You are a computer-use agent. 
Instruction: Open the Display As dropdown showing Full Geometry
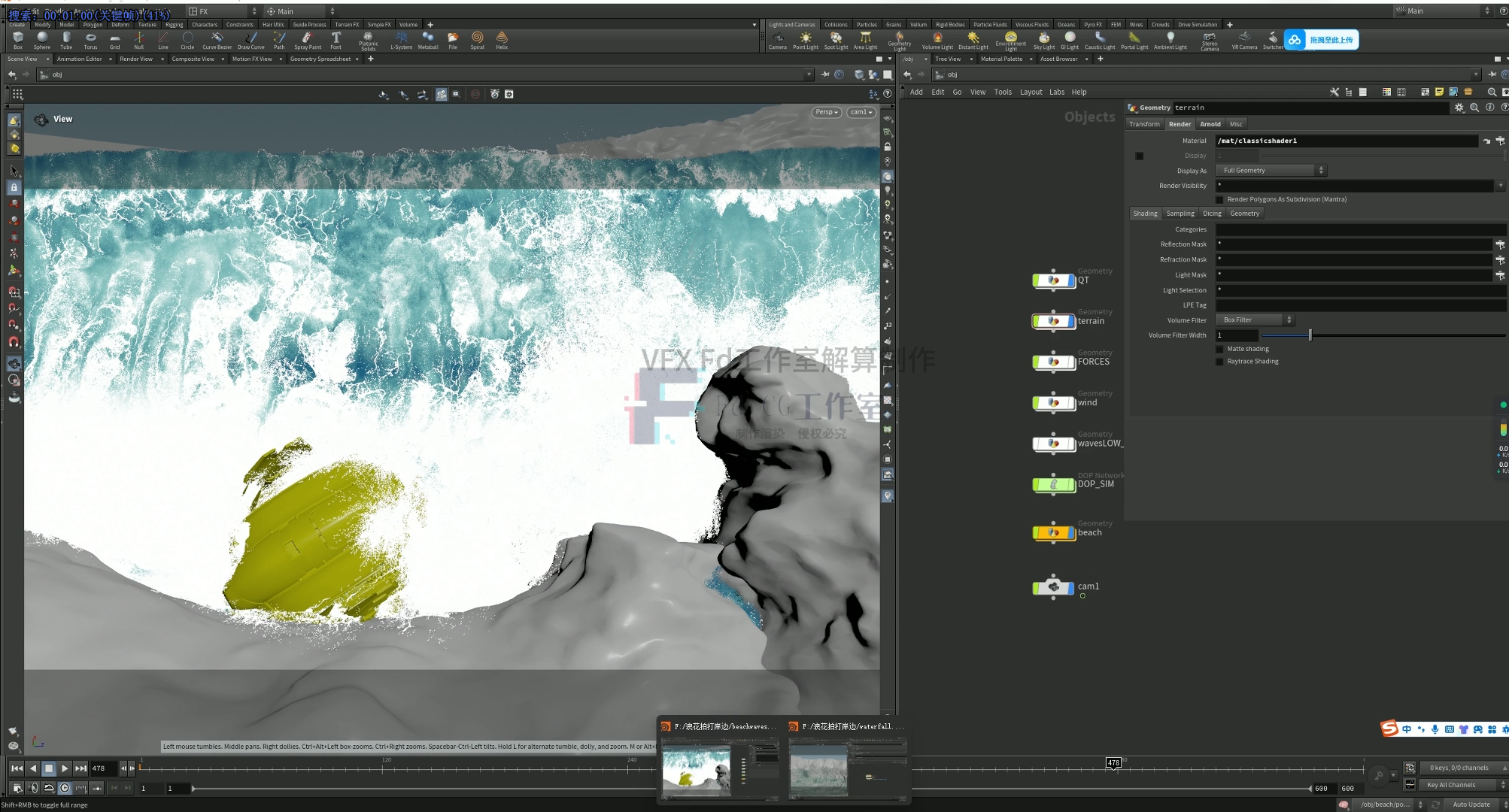point(1270,170)
